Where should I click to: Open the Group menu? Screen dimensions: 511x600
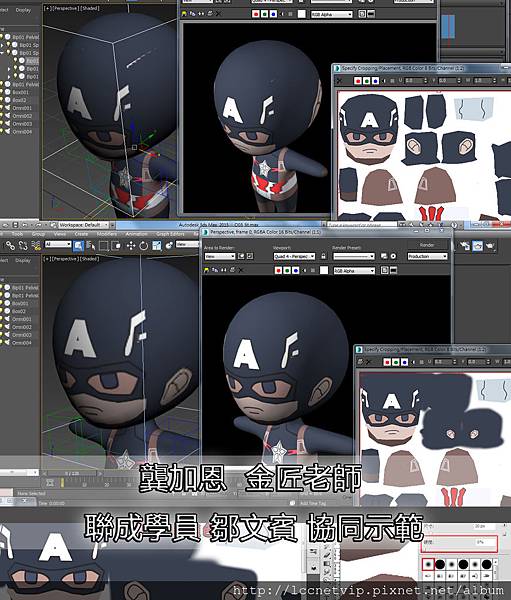[x=38, y=234]
